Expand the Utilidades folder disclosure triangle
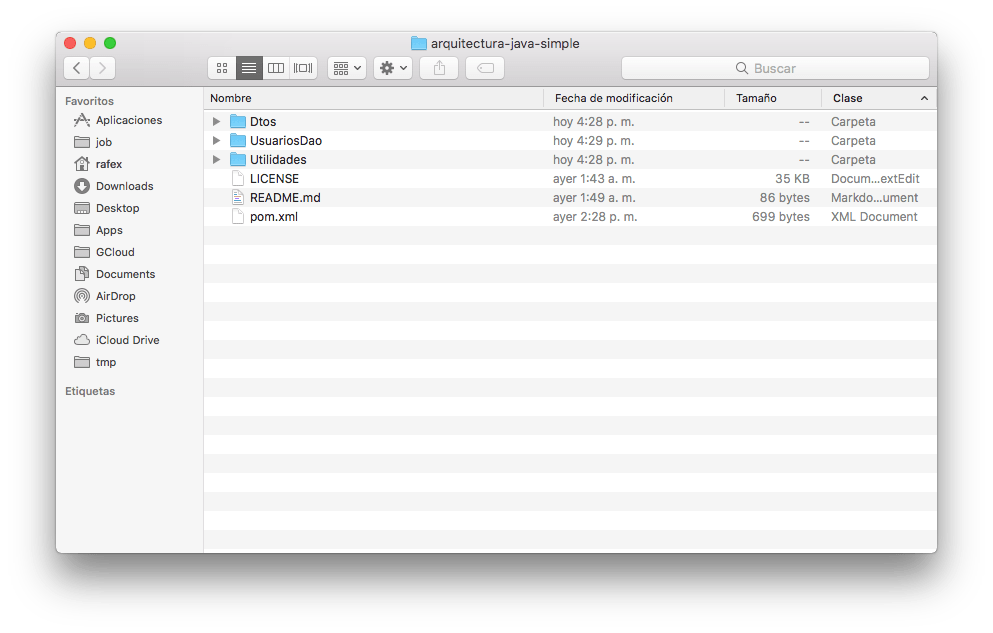The image size is (993, 633). [x=216, y=160]
